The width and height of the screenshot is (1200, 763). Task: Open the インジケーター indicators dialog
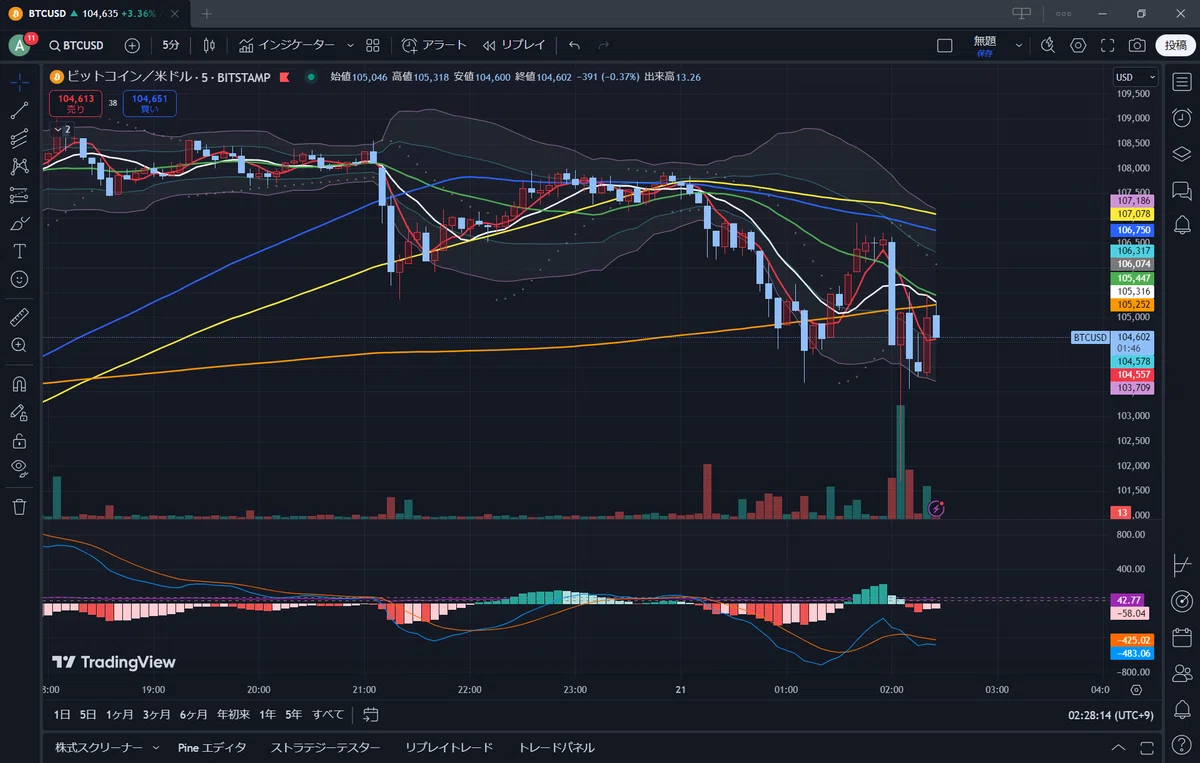pos(286,45)
